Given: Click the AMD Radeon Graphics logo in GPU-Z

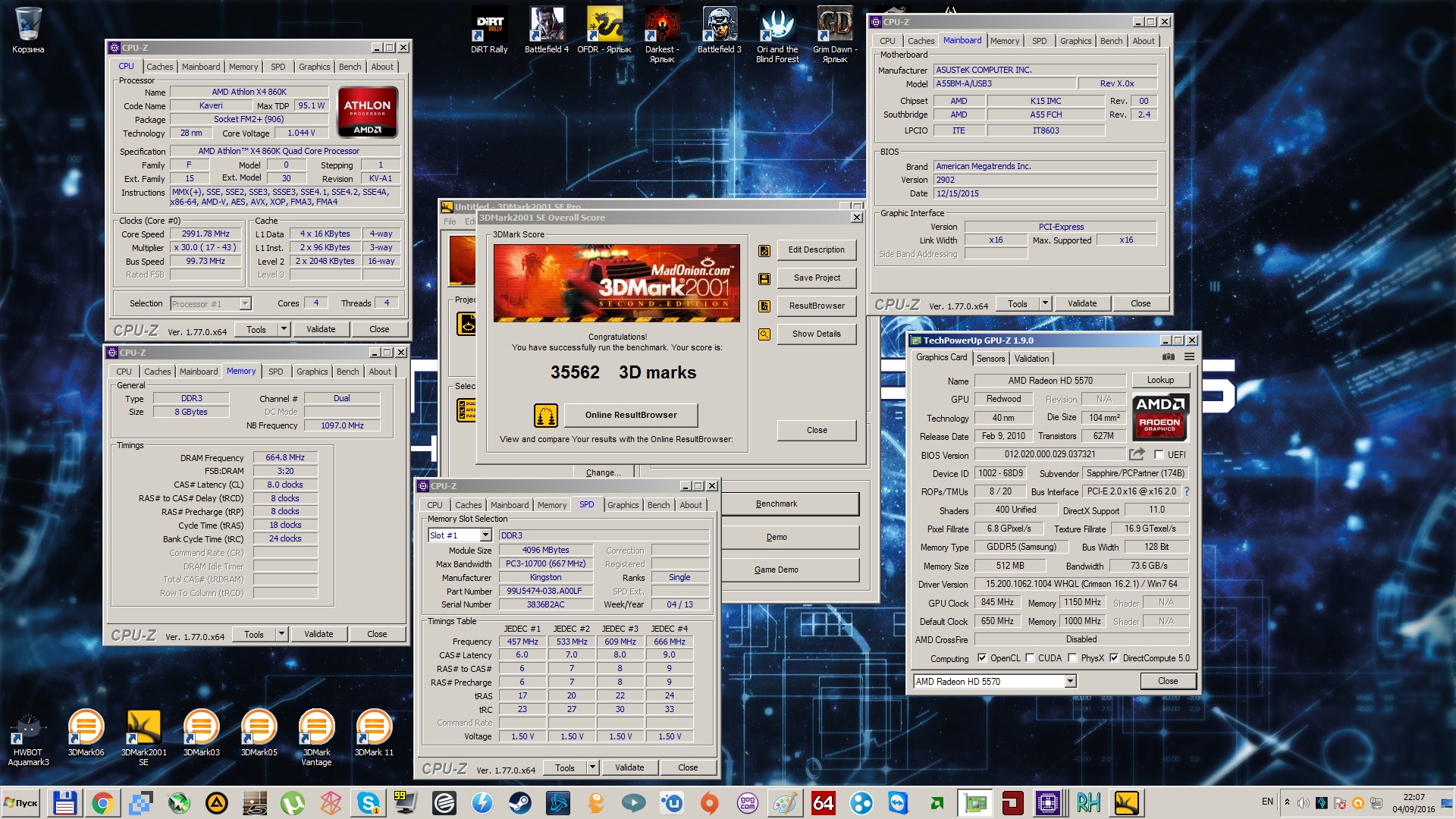Looking at the screenshot, I should click(x=1160, y=417).
